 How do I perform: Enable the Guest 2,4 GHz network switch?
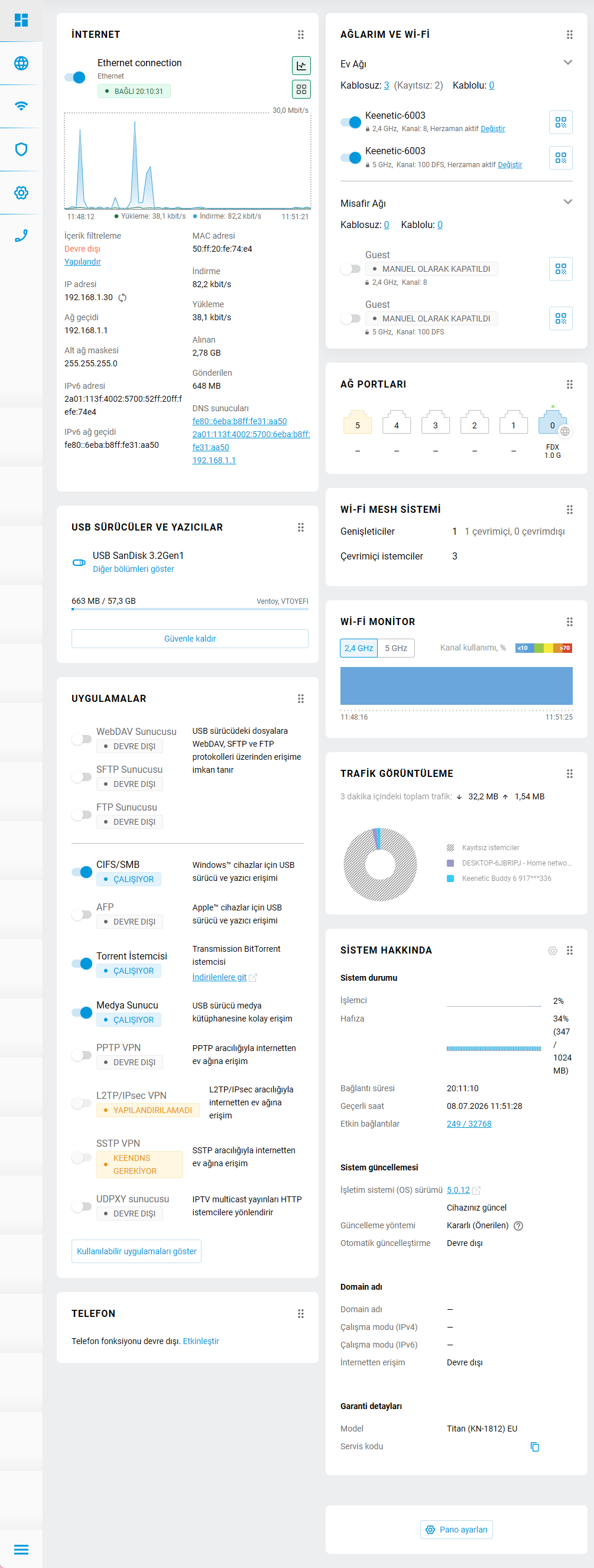click(x=351, y=268)
